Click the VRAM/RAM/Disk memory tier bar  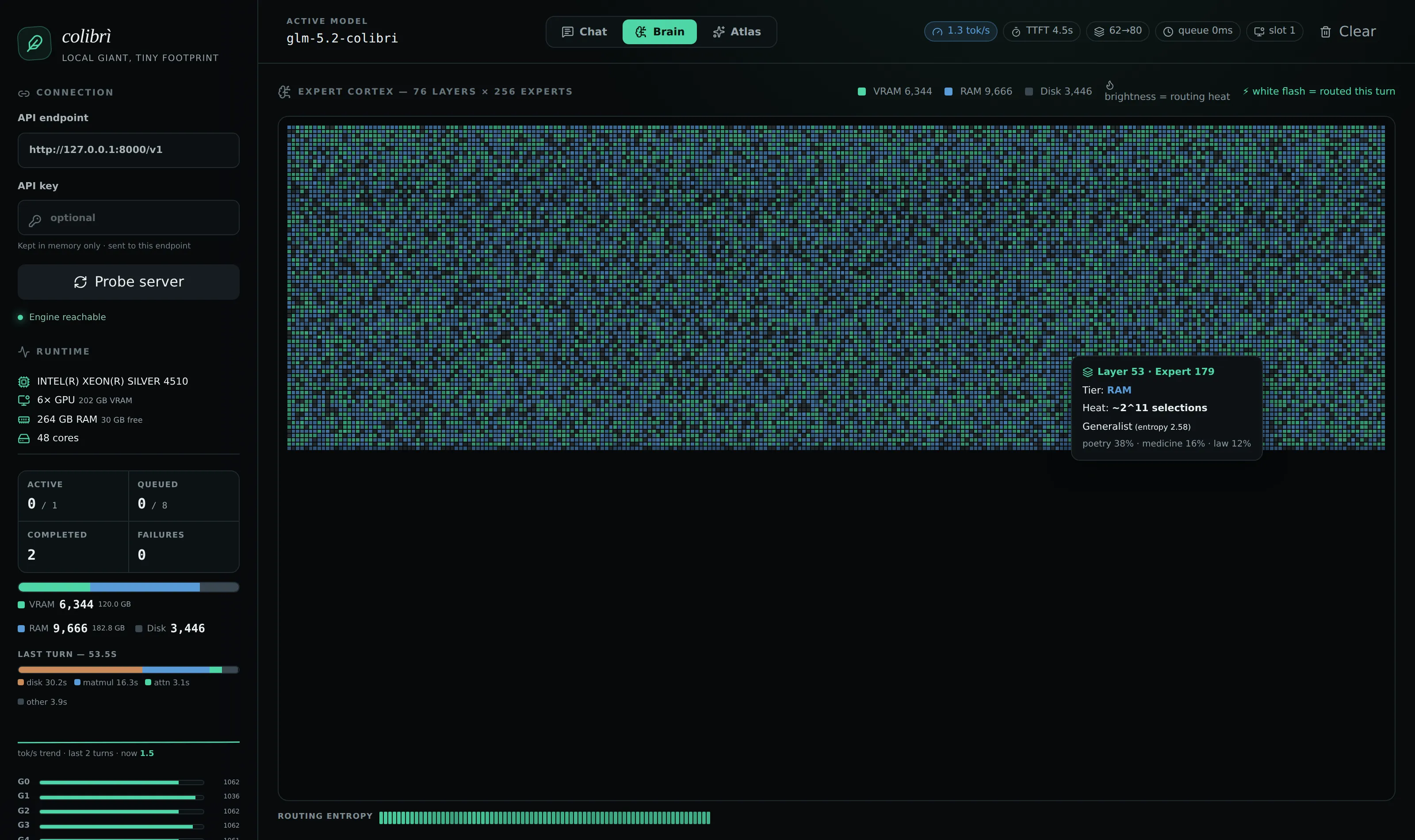coord(129,587)
